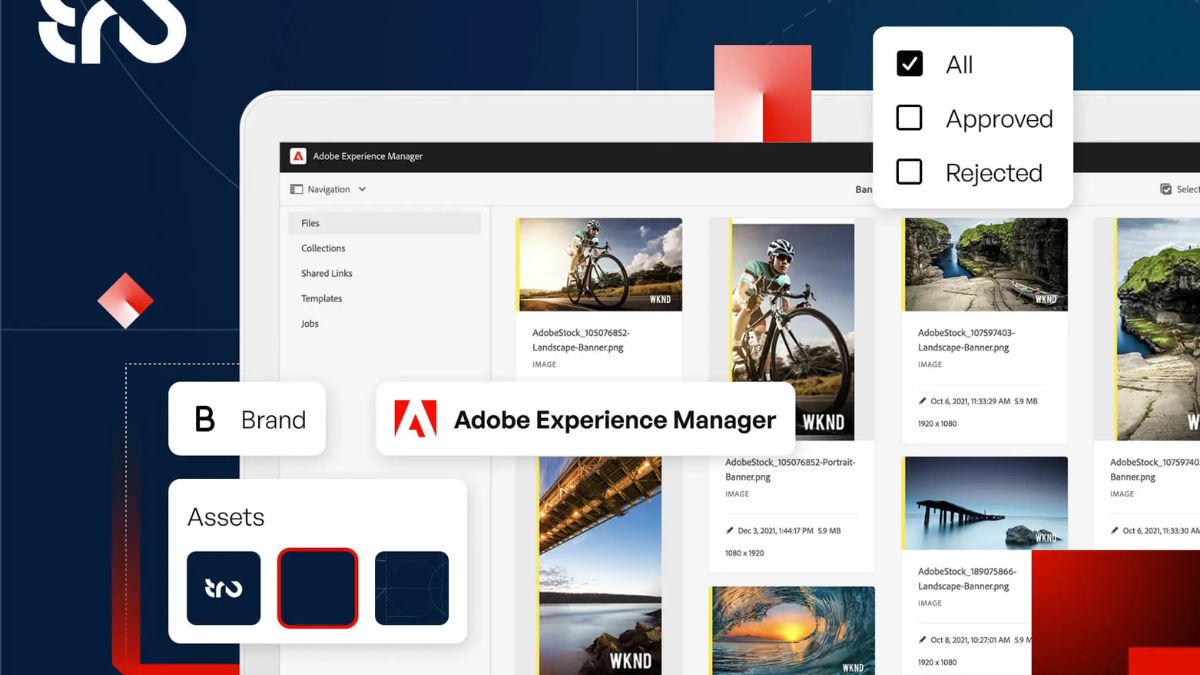Select the blueprint grid tile in Assets
The image size is (1200, 675).
click(x=412, y=588)
